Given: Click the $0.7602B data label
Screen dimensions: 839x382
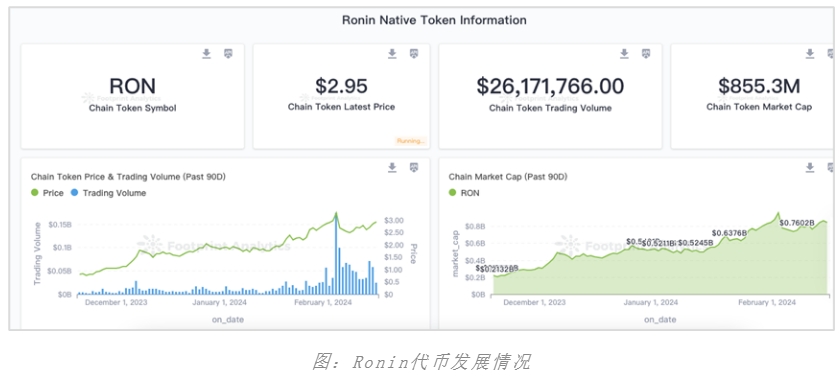Looking at the screenshot, I should tap(797, 223).
